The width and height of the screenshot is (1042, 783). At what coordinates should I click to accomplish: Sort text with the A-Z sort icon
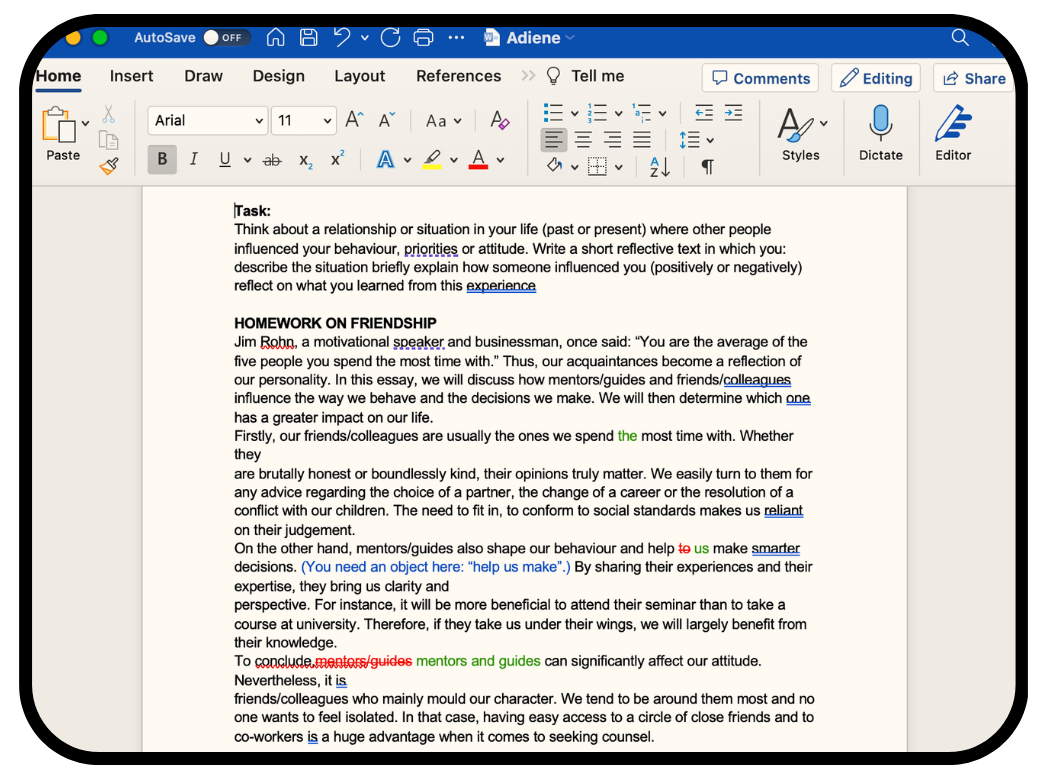click(660, 166)
